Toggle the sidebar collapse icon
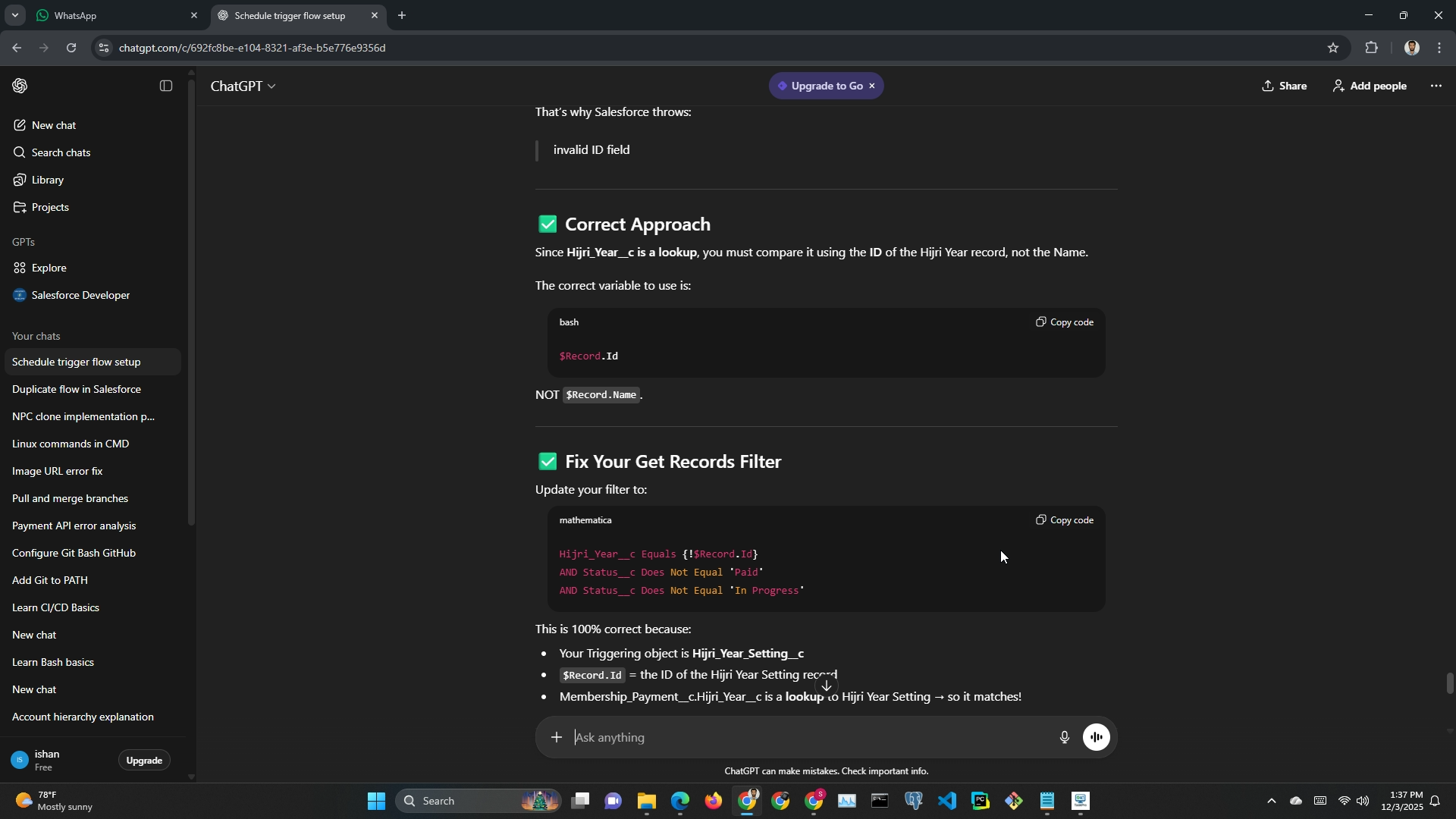 tap(166, 86)
